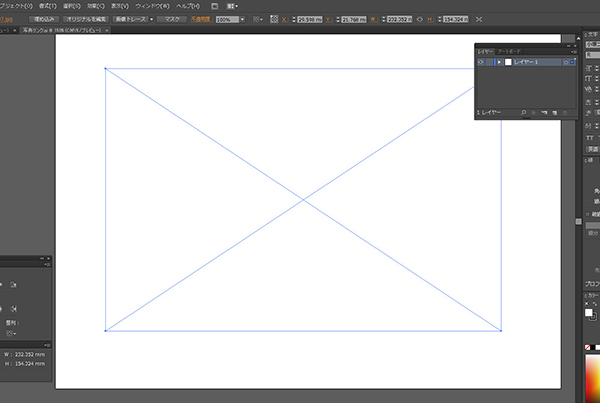This screenshot has height=403, width=600.
Task: Click the color spectrum ramp
Action: [x=592, y=379]
